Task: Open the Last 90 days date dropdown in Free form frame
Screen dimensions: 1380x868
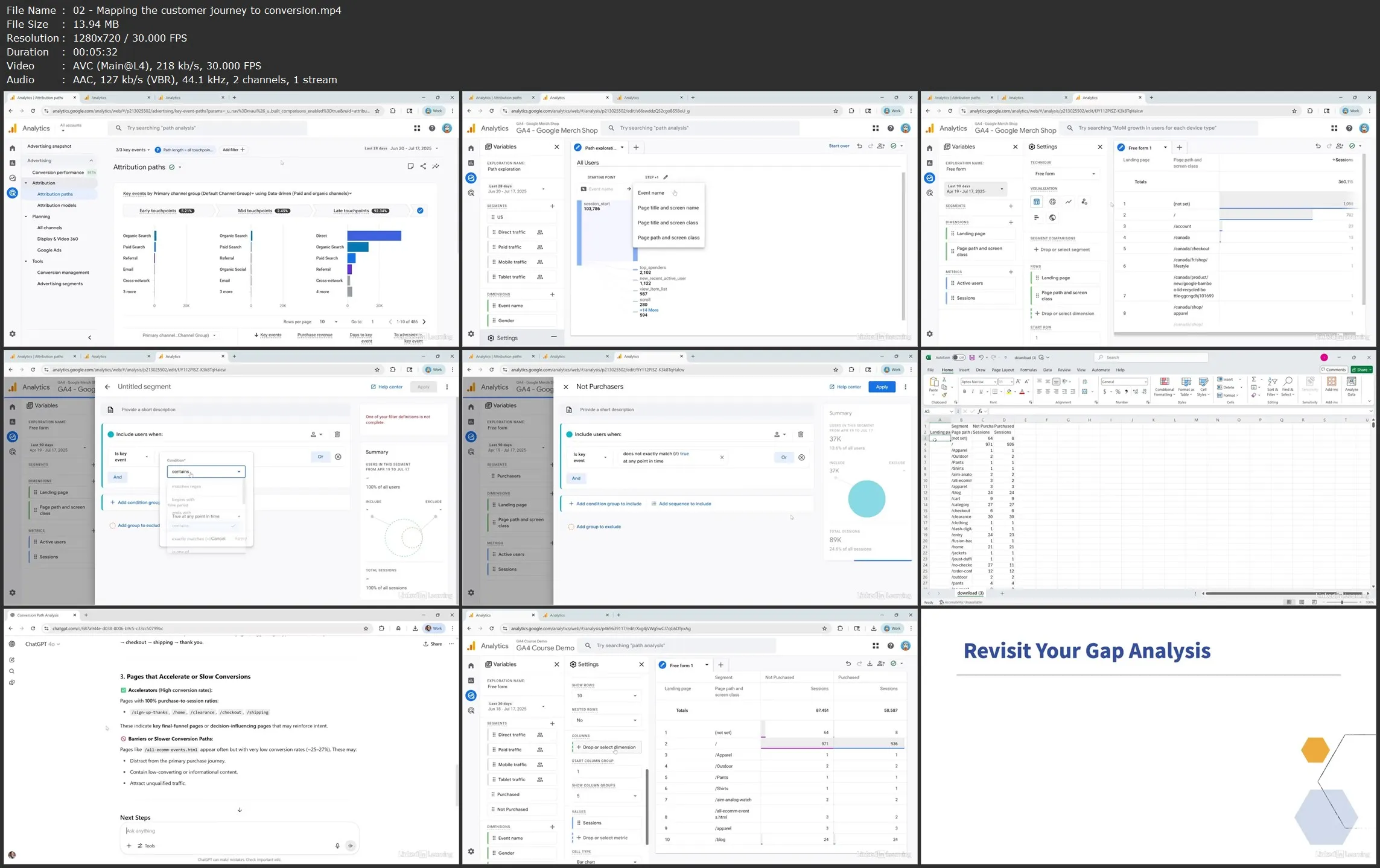Action: tap(976, 189)
